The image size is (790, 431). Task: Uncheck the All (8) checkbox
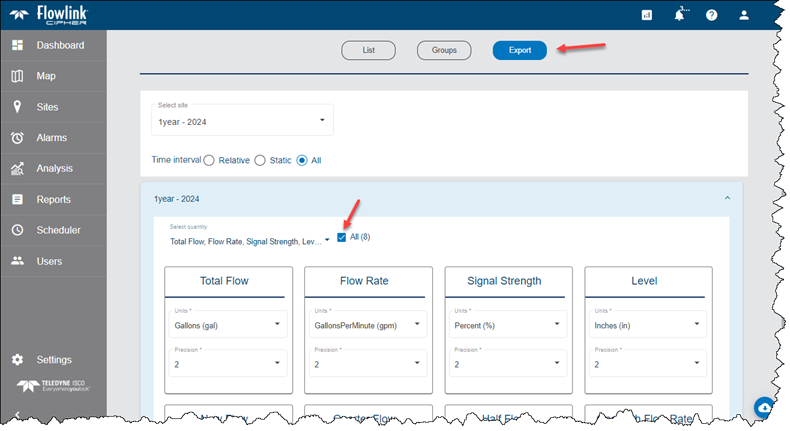pyautogui.click(x=343, y=237)
